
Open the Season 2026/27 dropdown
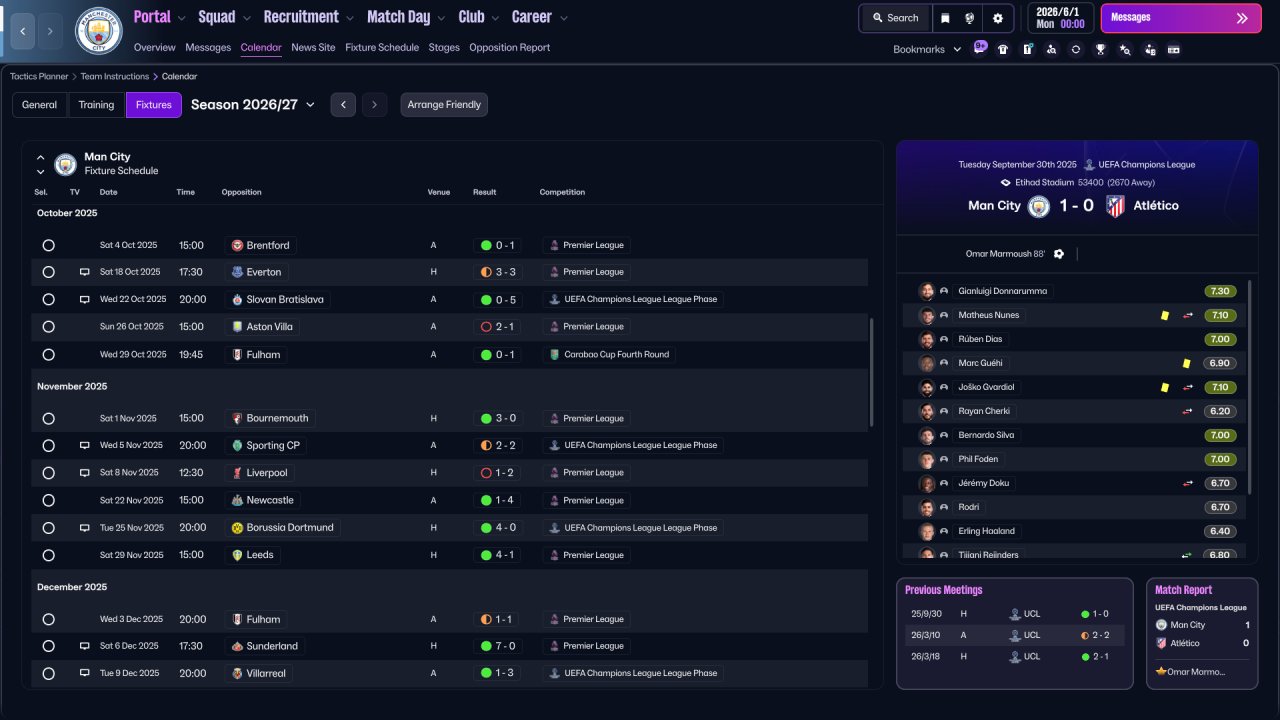coord(253,105)
